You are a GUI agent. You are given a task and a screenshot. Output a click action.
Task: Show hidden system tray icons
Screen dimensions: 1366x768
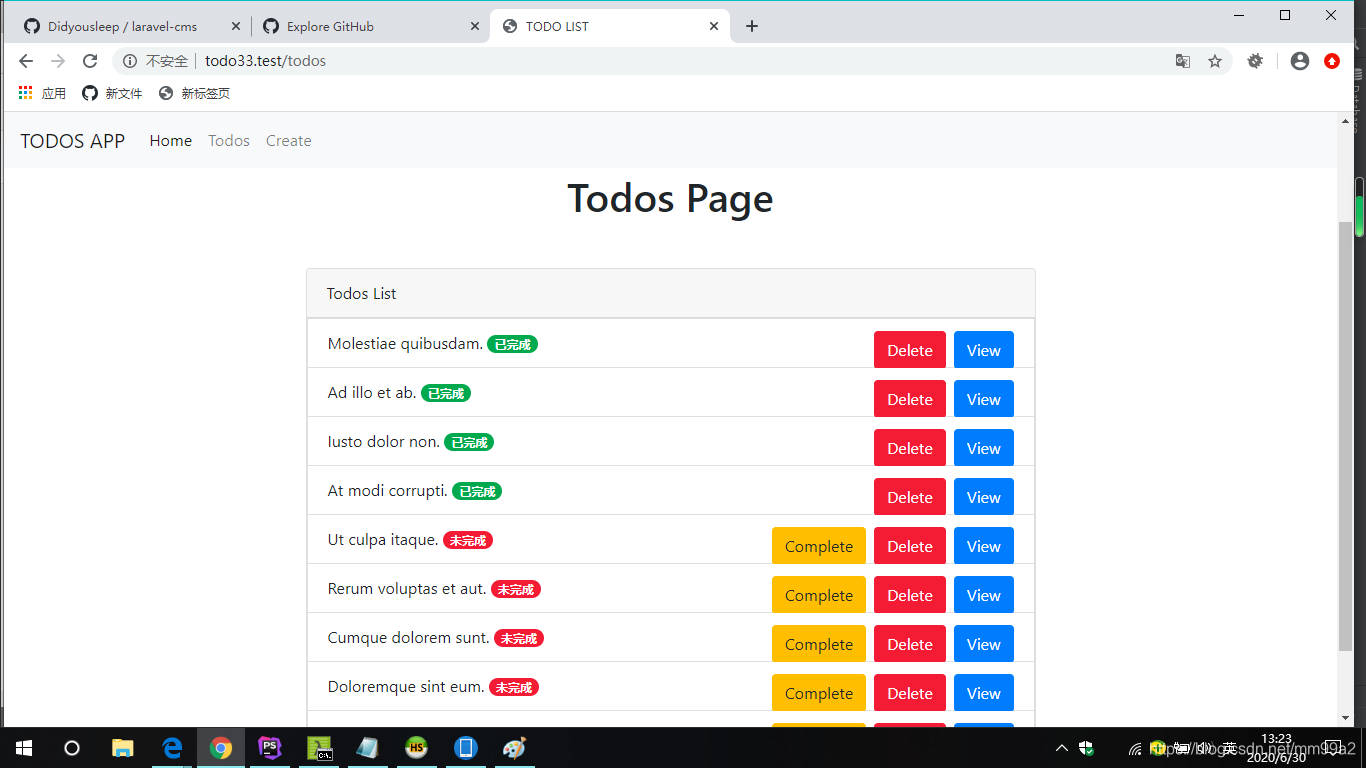[x=1062, y=748]
